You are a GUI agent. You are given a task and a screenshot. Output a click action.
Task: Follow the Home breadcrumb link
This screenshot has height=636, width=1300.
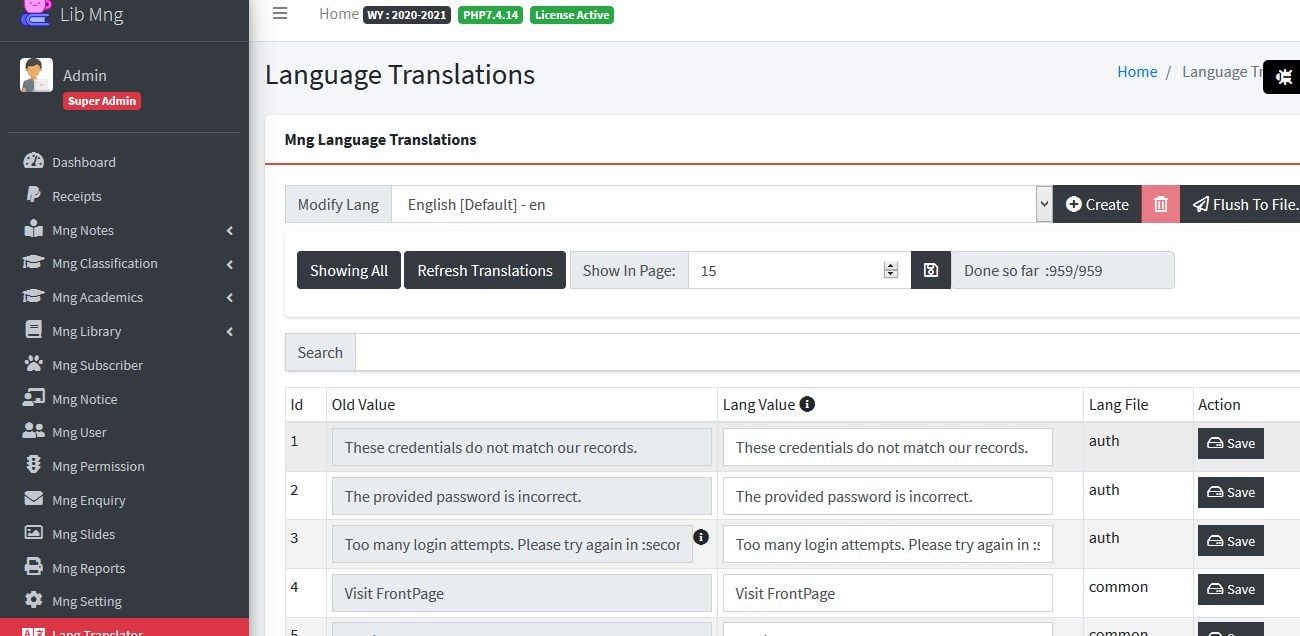[x=1137, y=72]
